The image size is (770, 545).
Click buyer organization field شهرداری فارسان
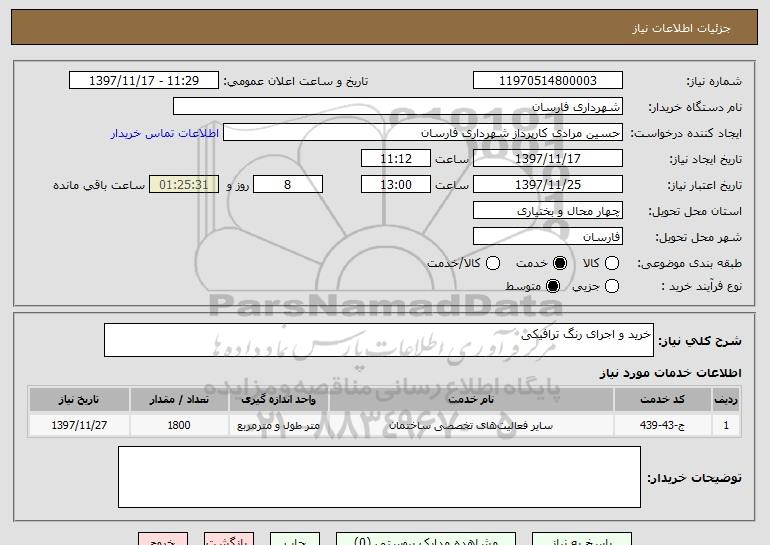398,107
